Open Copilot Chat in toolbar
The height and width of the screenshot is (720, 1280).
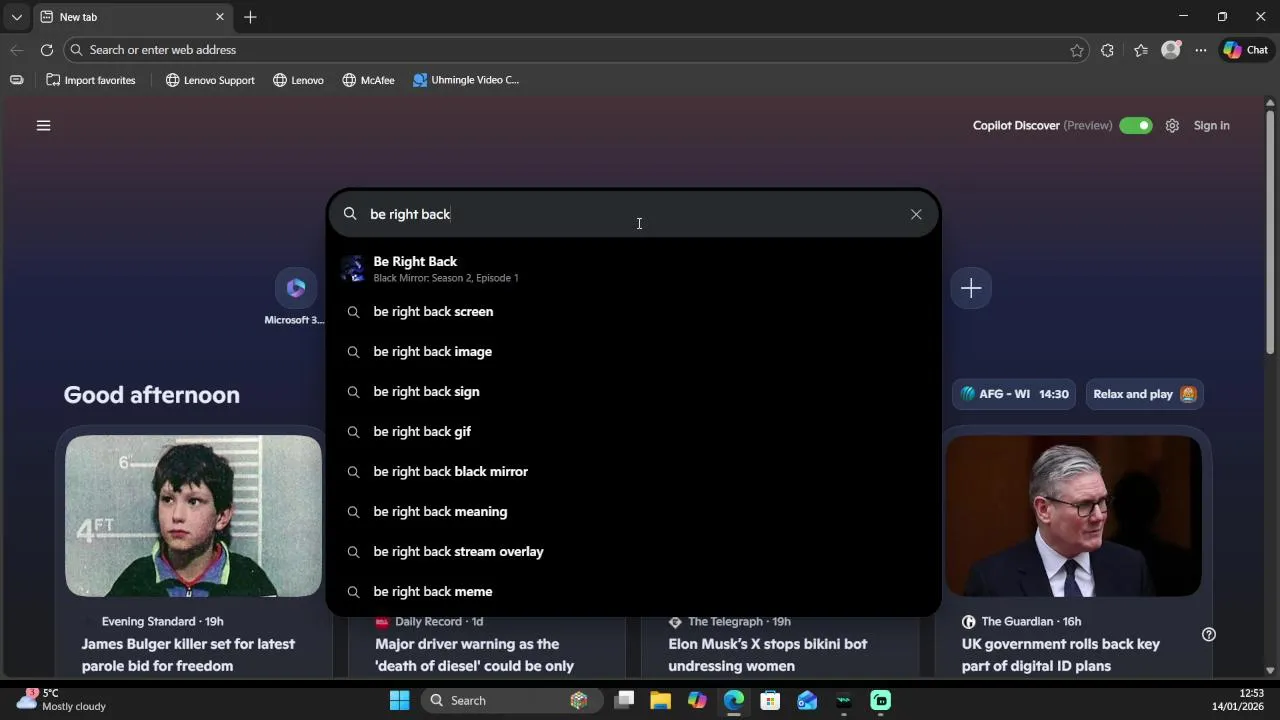(x=1245, y=50)
